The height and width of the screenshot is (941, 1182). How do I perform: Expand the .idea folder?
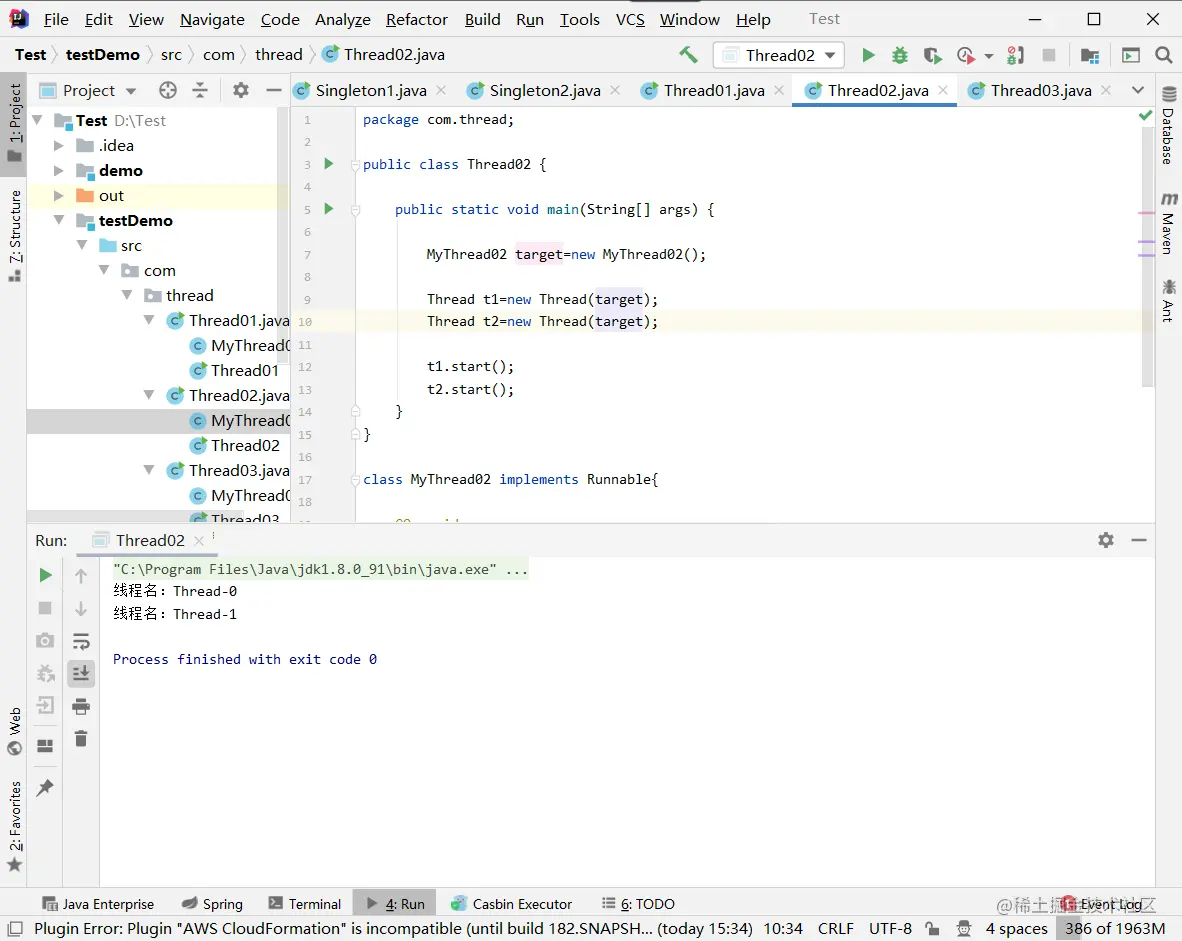point(58,146)
